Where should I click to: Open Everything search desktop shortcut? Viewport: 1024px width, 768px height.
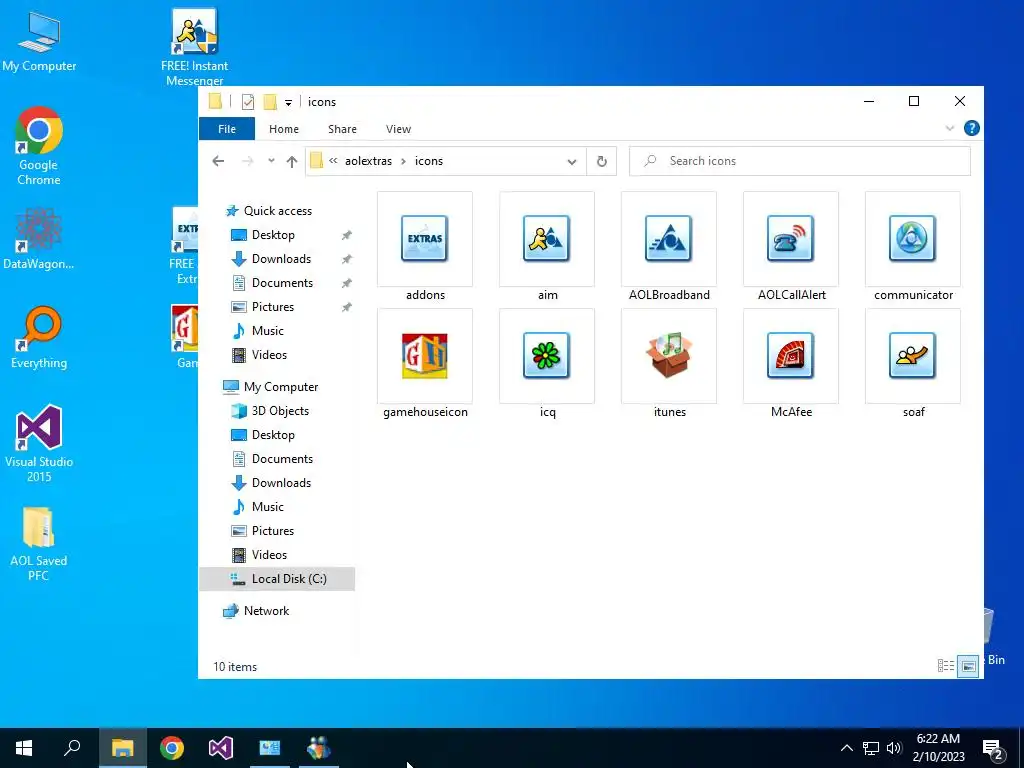point(39,337)
